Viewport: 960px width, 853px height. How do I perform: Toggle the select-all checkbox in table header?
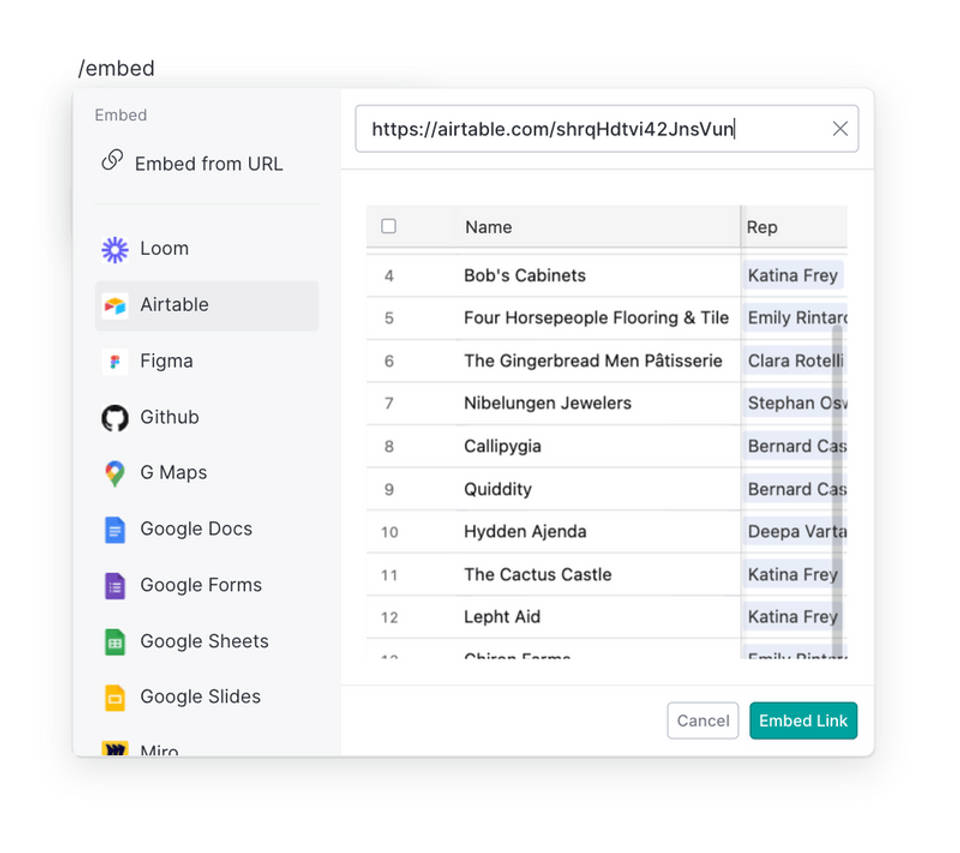(389, 227)
